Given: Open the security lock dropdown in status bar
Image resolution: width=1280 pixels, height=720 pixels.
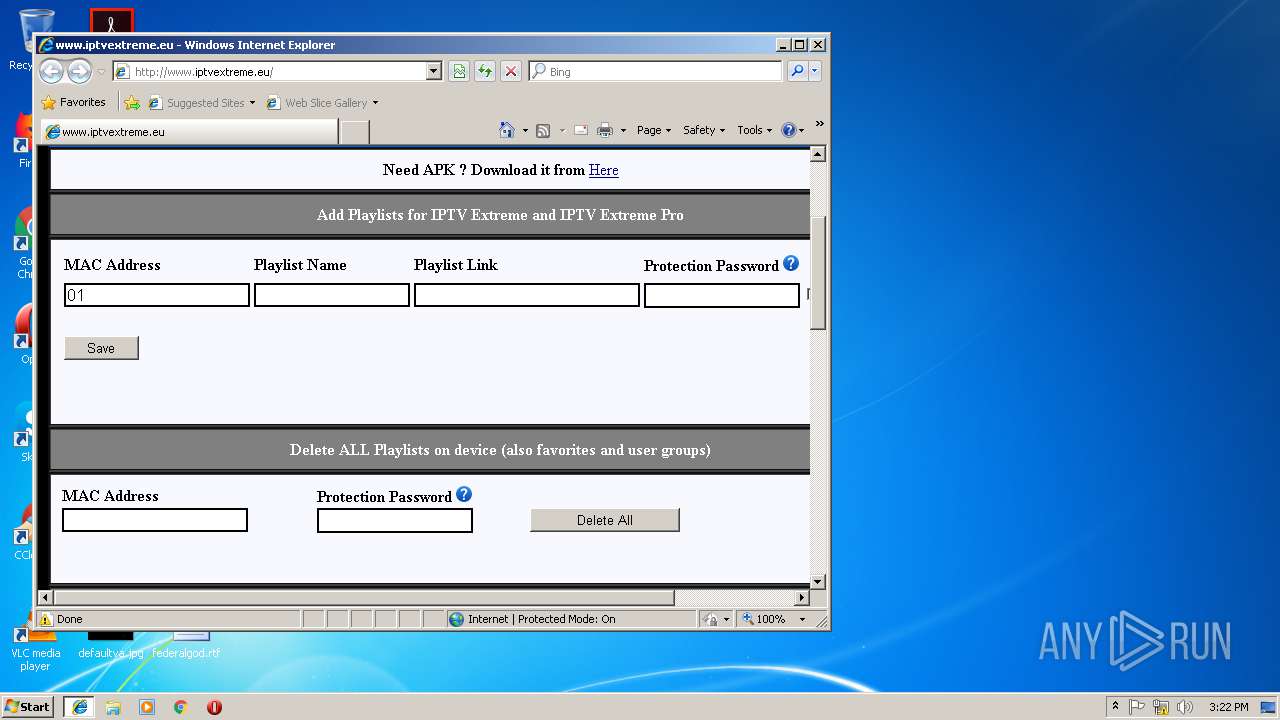Looking at the screenshot, I should click(717, 619).
